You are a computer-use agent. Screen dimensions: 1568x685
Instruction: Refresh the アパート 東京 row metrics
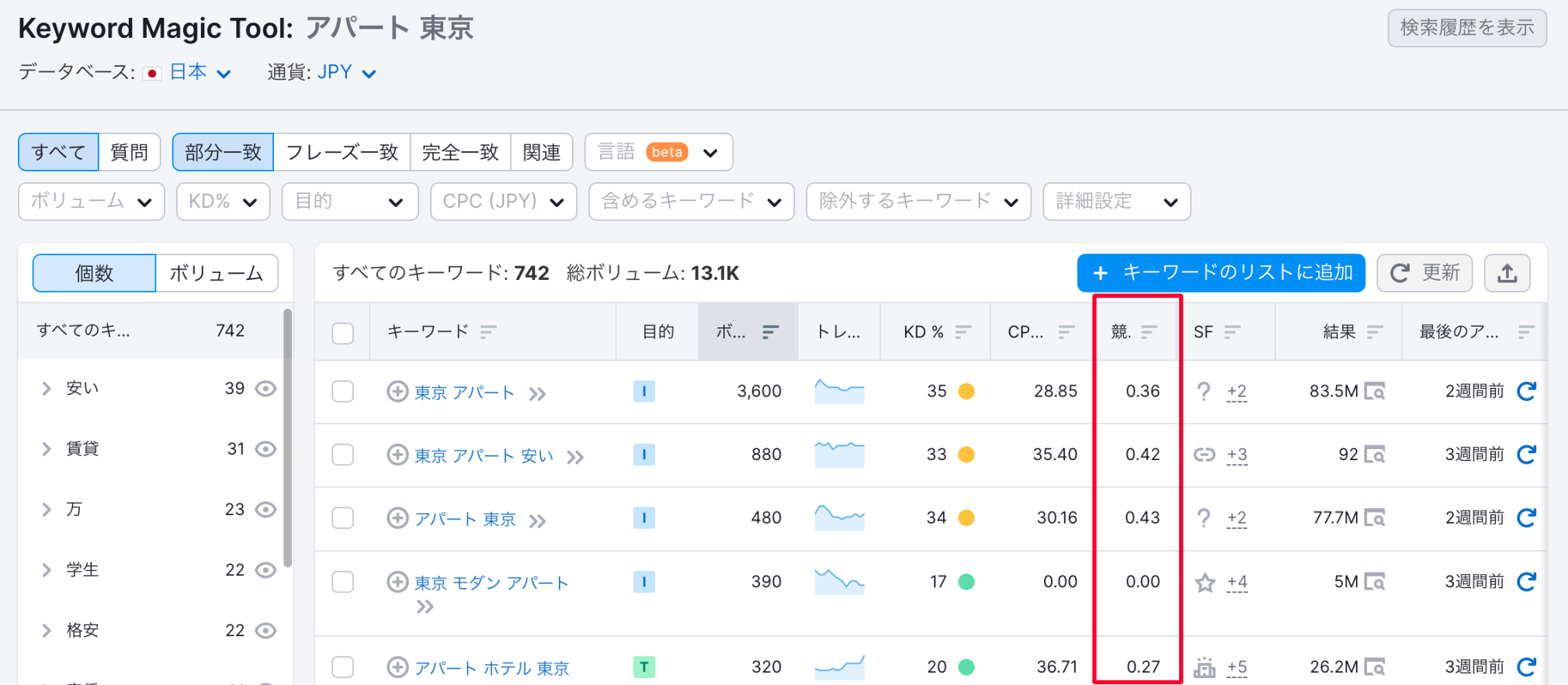tap(1526, 517)
